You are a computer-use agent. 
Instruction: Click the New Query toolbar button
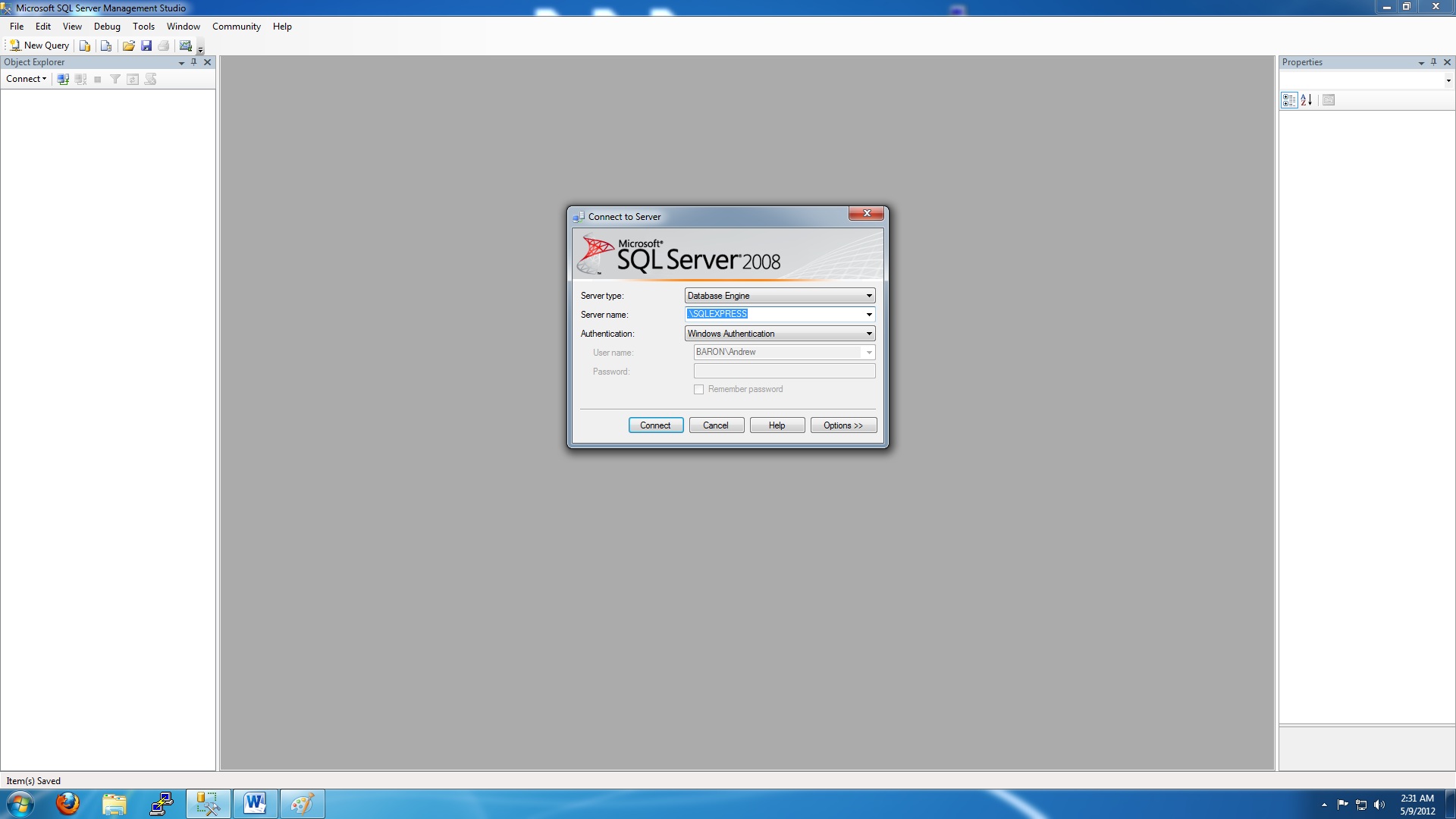point(39,45)
